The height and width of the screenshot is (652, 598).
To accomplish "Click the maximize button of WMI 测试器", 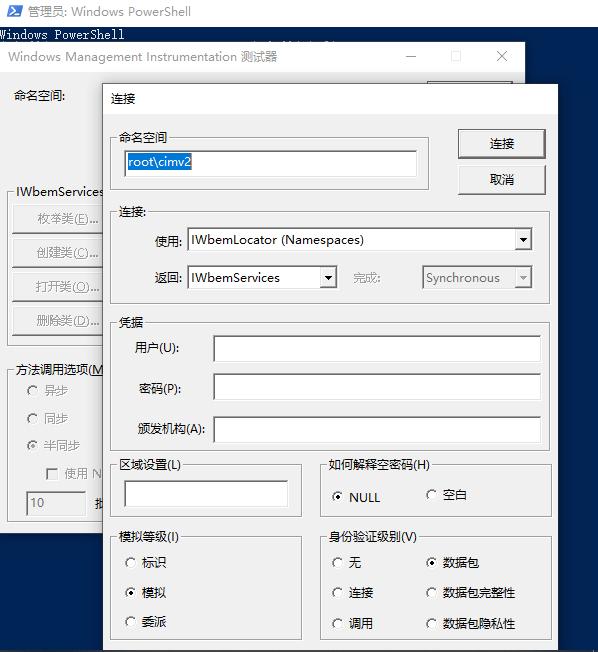I will tap(456, 57).
